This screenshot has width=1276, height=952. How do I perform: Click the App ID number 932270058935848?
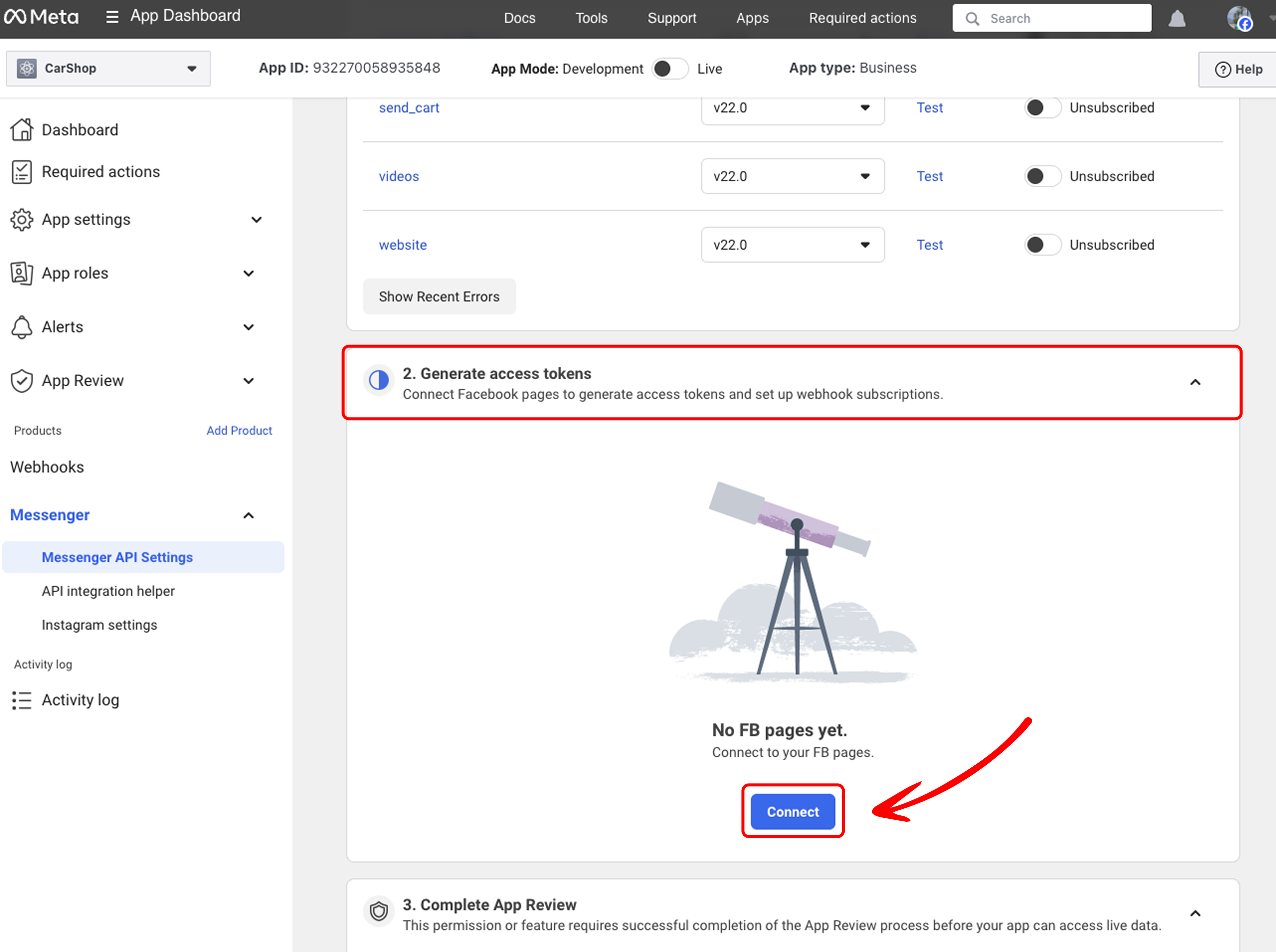(x=376, y=68)
